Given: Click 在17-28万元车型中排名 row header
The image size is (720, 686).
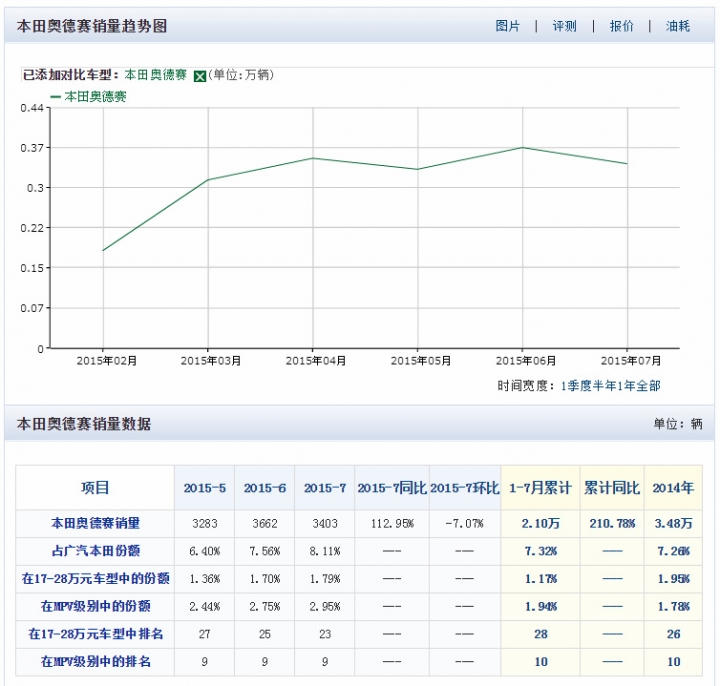Looking at the screenshot, I should pyautogui.click(x=95, y=634).
